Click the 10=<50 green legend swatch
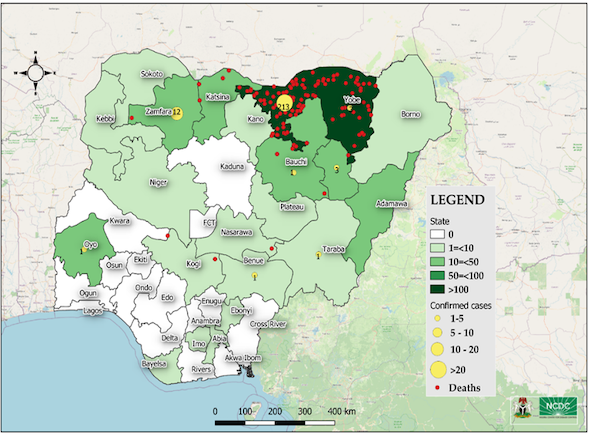Image resolution: width=590 pixels, height=436 pixels. pyautogui.click(x=437, y=262)
